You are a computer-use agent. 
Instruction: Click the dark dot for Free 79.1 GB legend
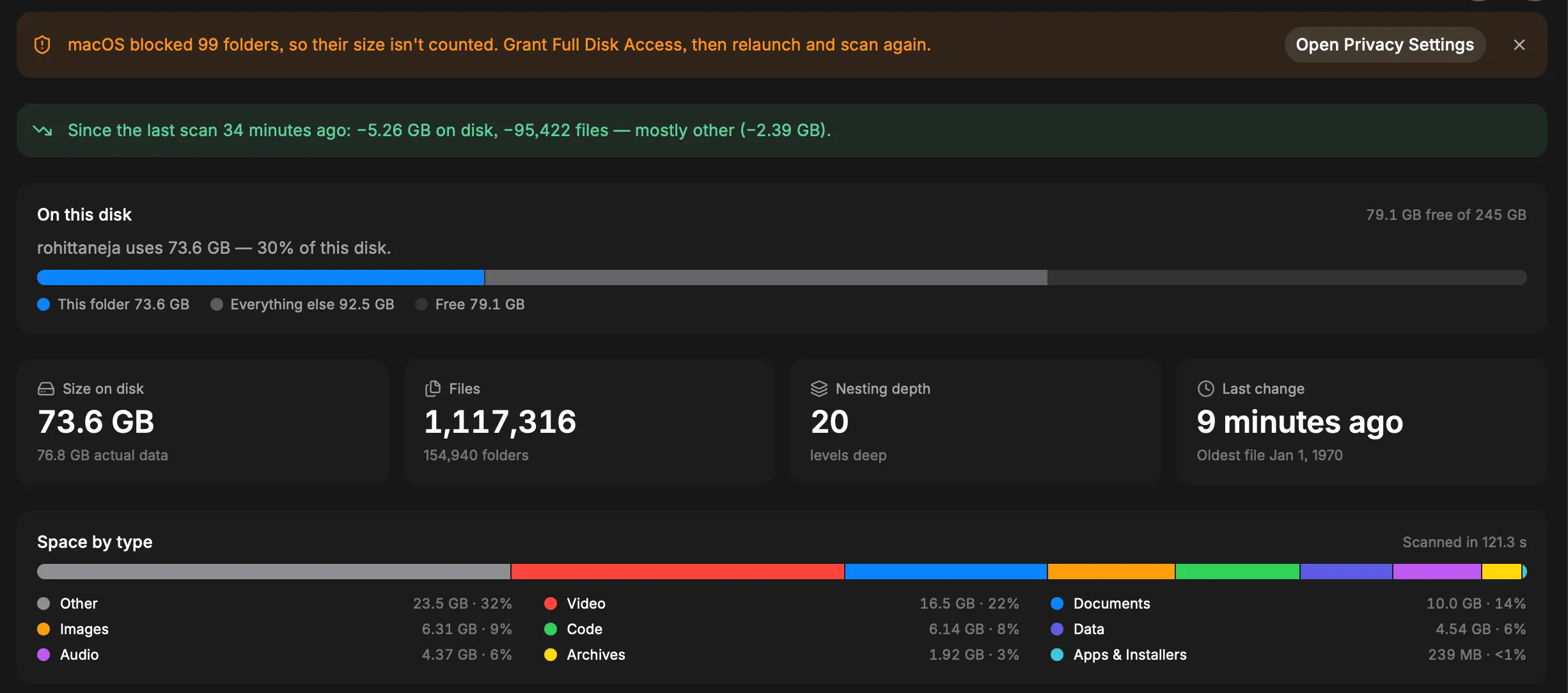[421, 304]
